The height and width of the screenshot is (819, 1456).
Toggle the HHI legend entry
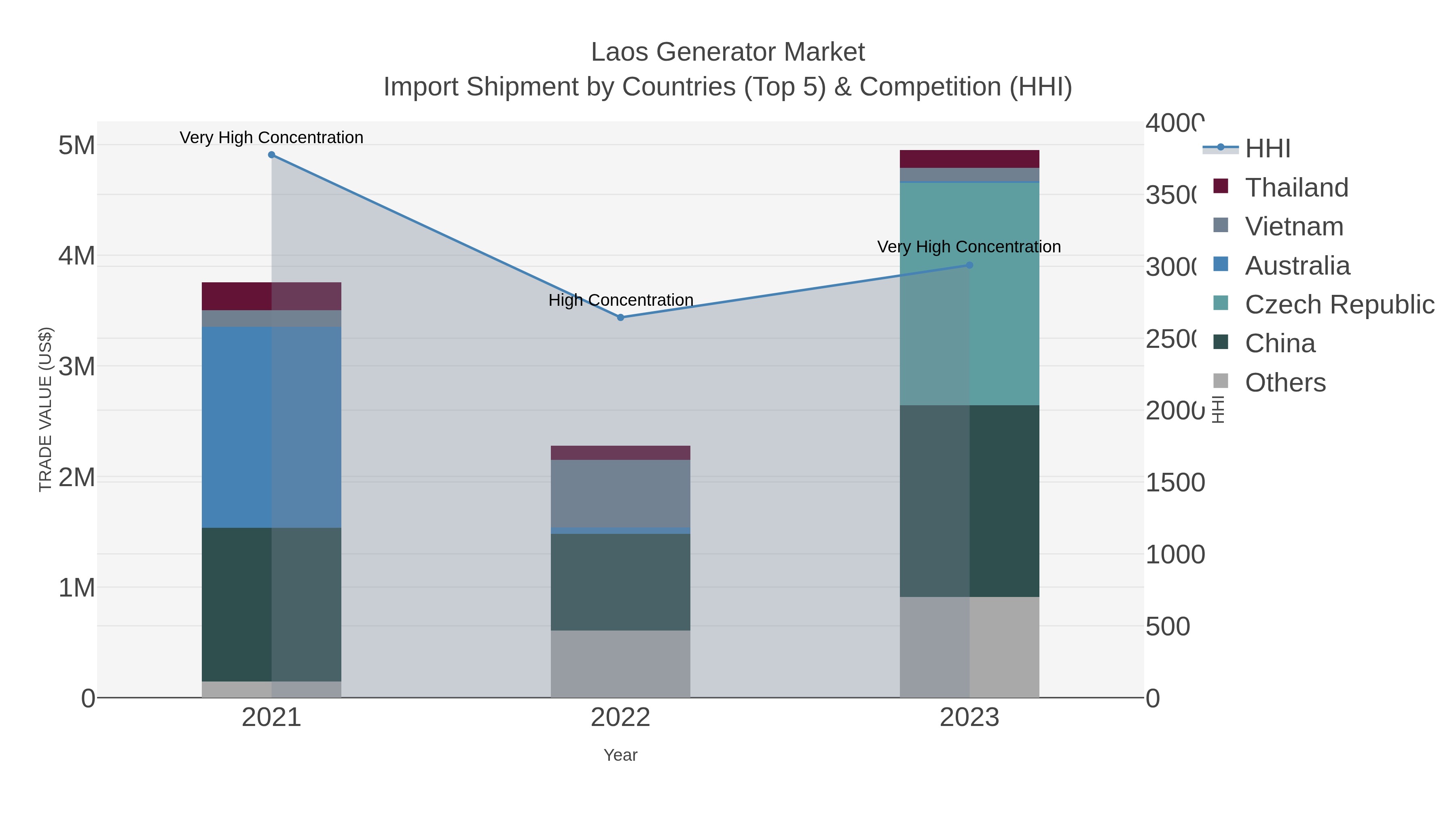pyautogui.click(x=1247, y=148)
